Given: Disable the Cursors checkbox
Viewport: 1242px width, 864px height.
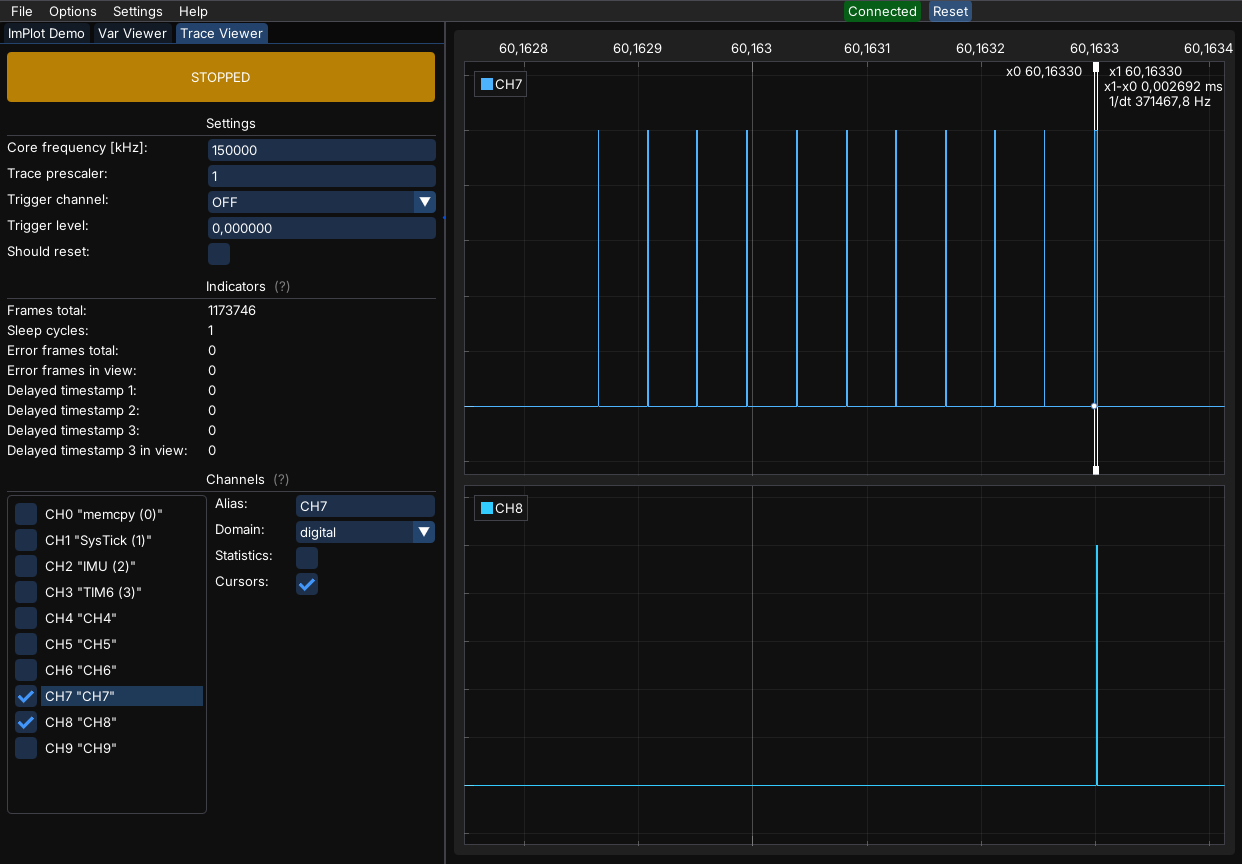Looking at the screenshot, I should point(307,584).
